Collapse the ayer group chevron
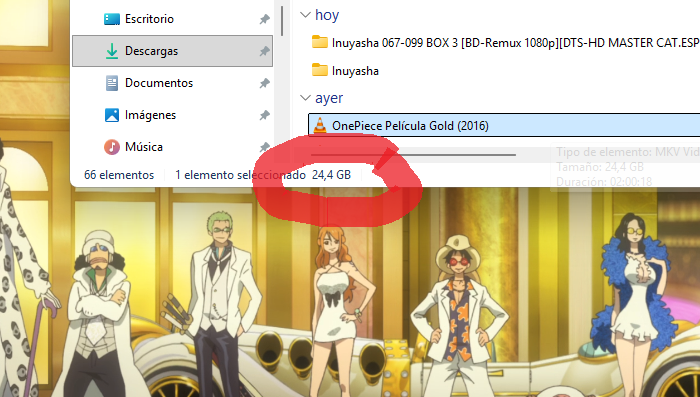 point(305,97)
